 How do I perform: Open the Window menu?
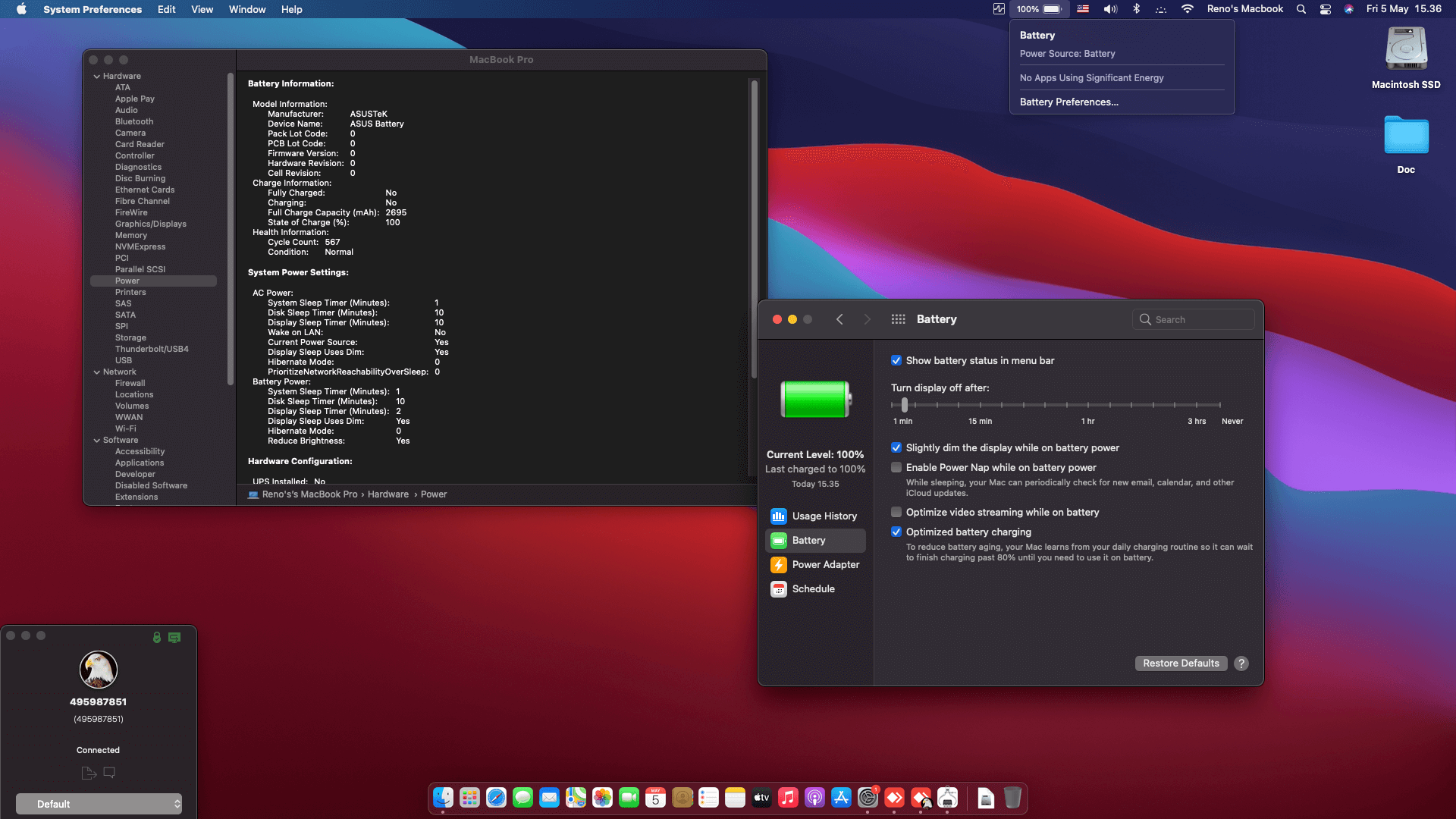[x=247, y=9]
